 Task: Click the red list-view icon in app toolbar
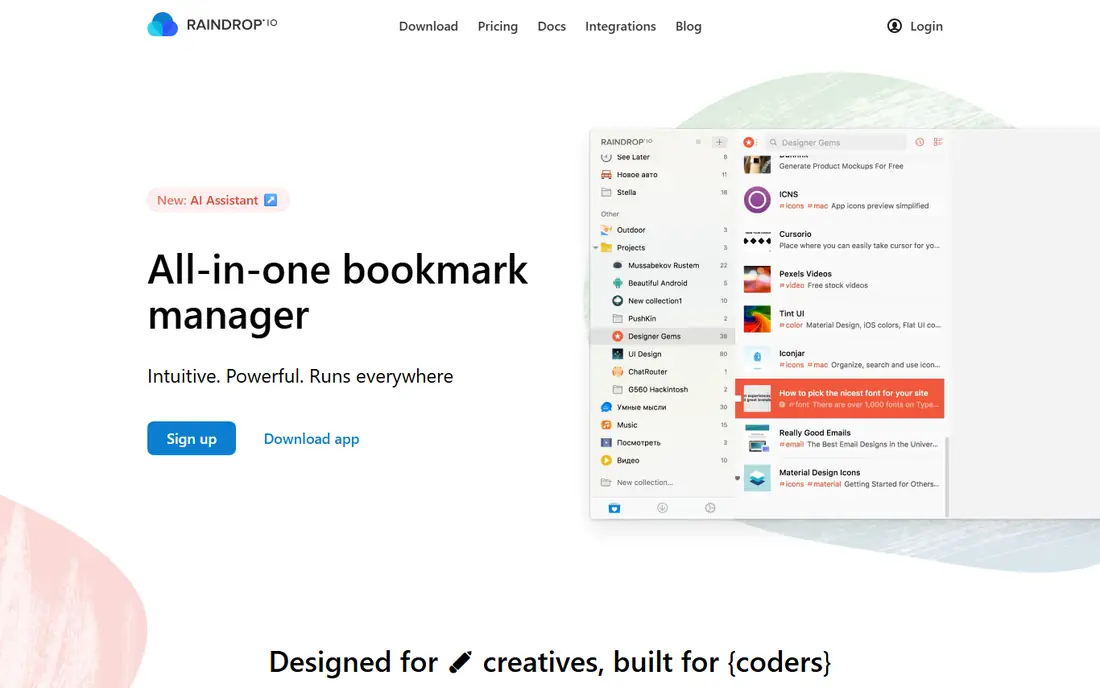[x=938, y=142]
